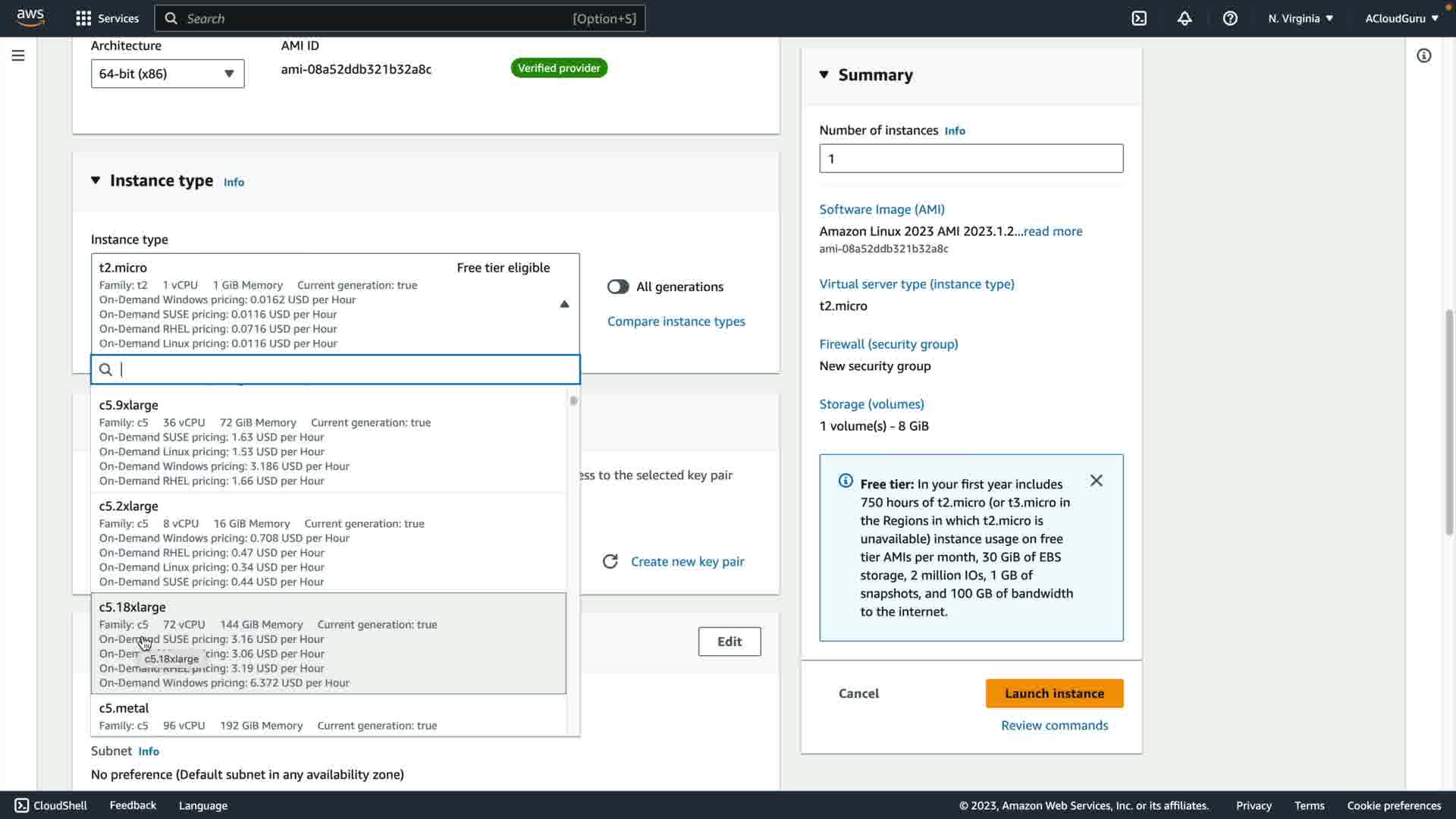
Task: Open the hamburger side navigation menu
Action: click(18, 55)
